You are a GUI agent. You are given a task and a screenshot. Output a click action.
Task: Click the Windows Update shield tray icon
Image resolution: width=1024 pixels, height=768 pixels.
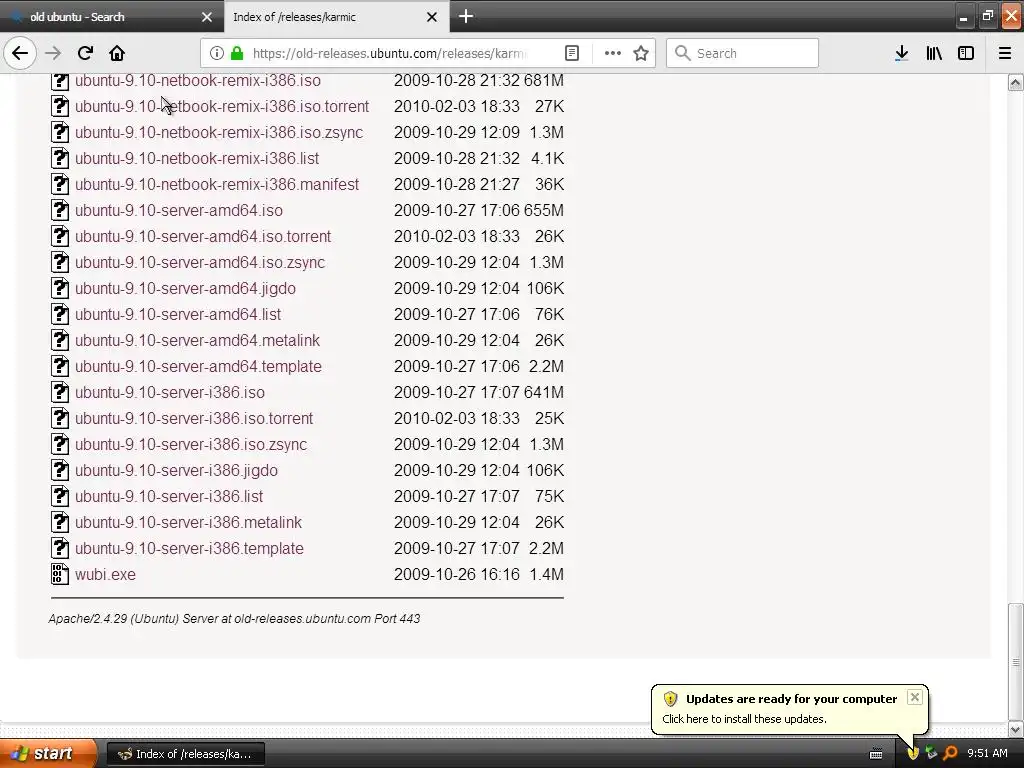[x=913, y=754]
